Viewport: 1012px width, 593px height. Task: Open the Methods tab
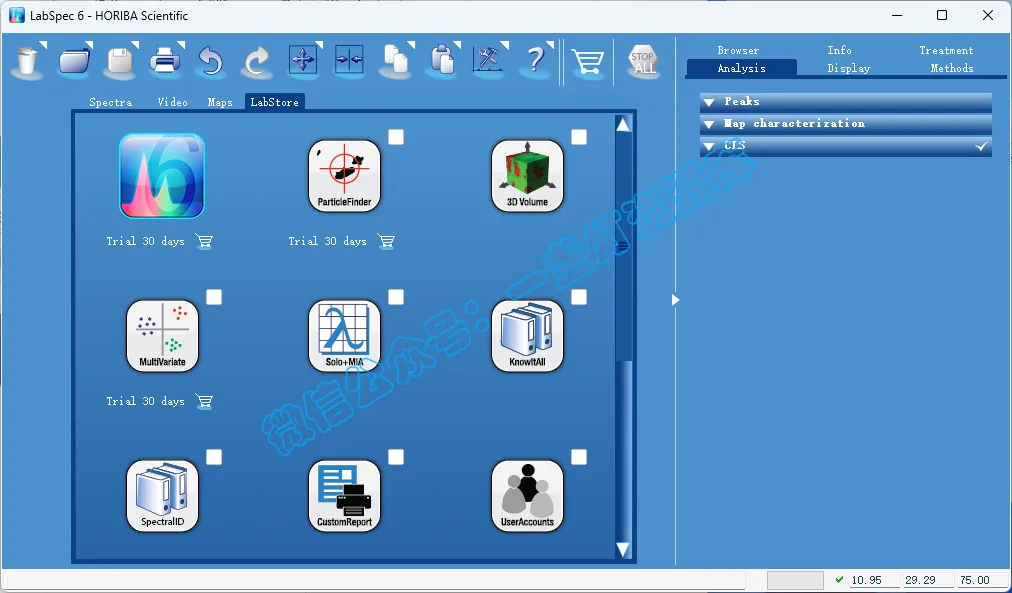click(x=952, y=68)
